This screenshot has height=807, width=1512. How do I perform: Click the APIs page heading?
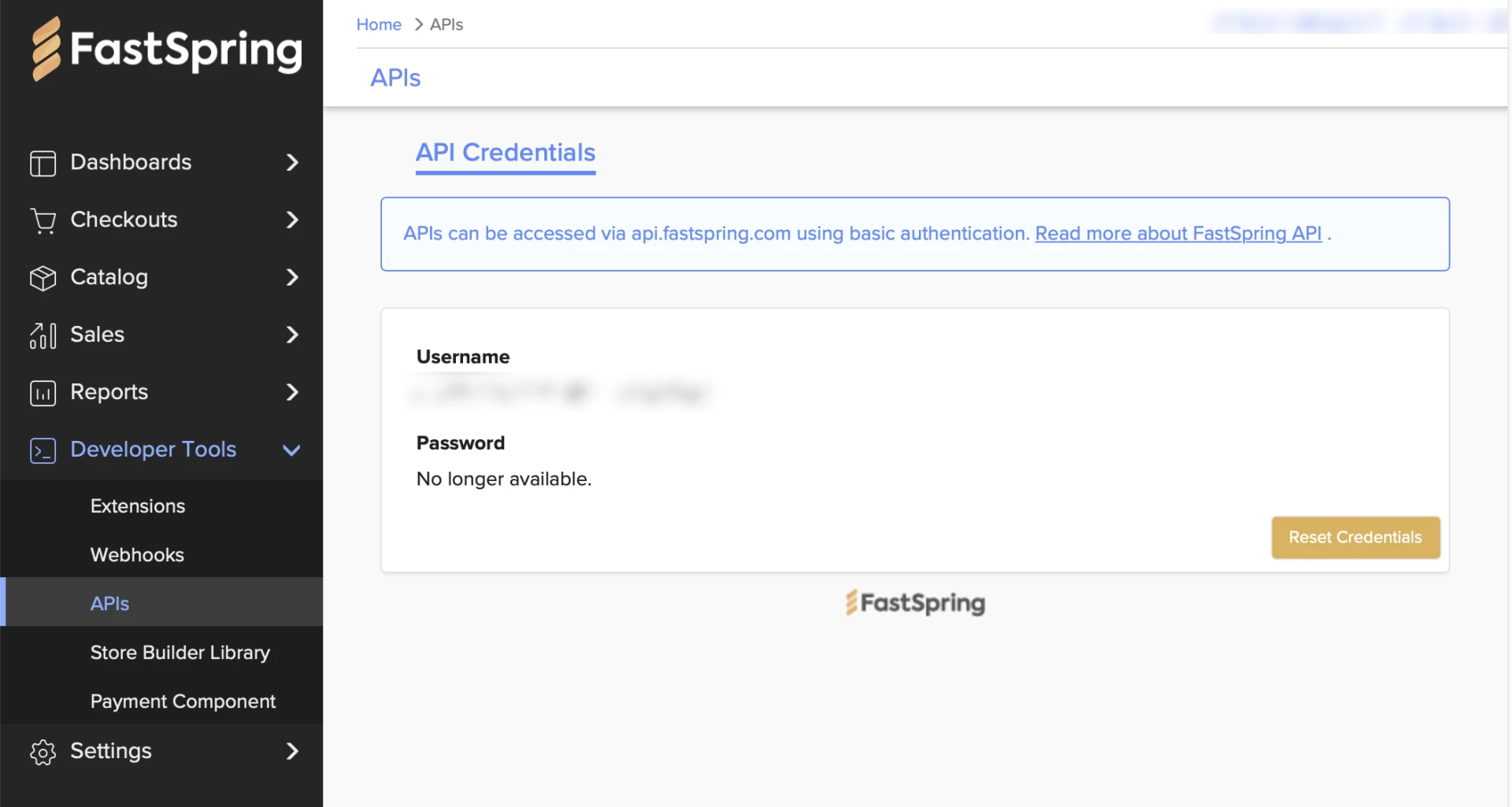395,78
